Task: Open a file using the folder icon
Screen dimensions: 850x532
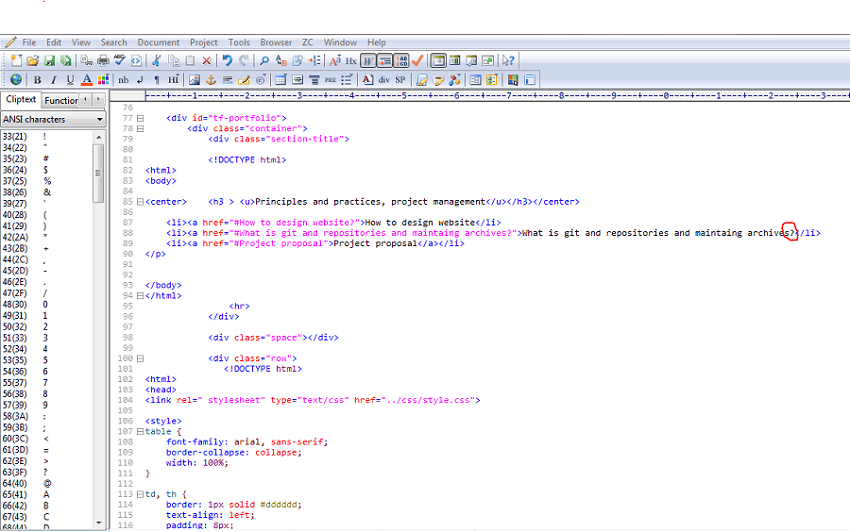Action: tap(33, 61)
